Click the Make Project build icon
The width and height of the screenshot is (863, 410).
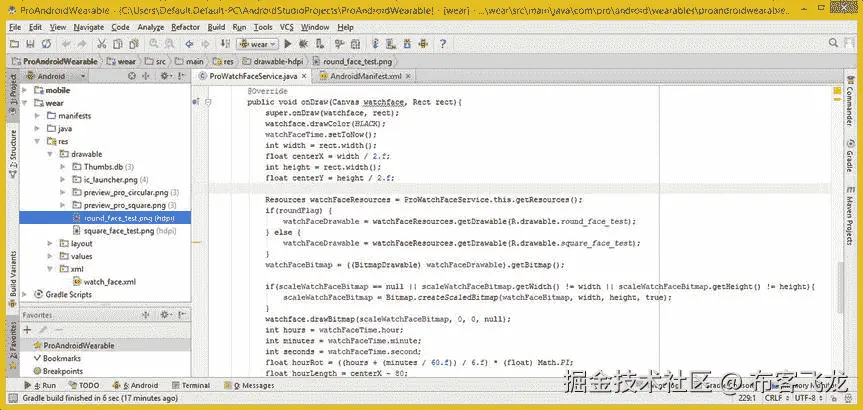click(x=225, y=44)
